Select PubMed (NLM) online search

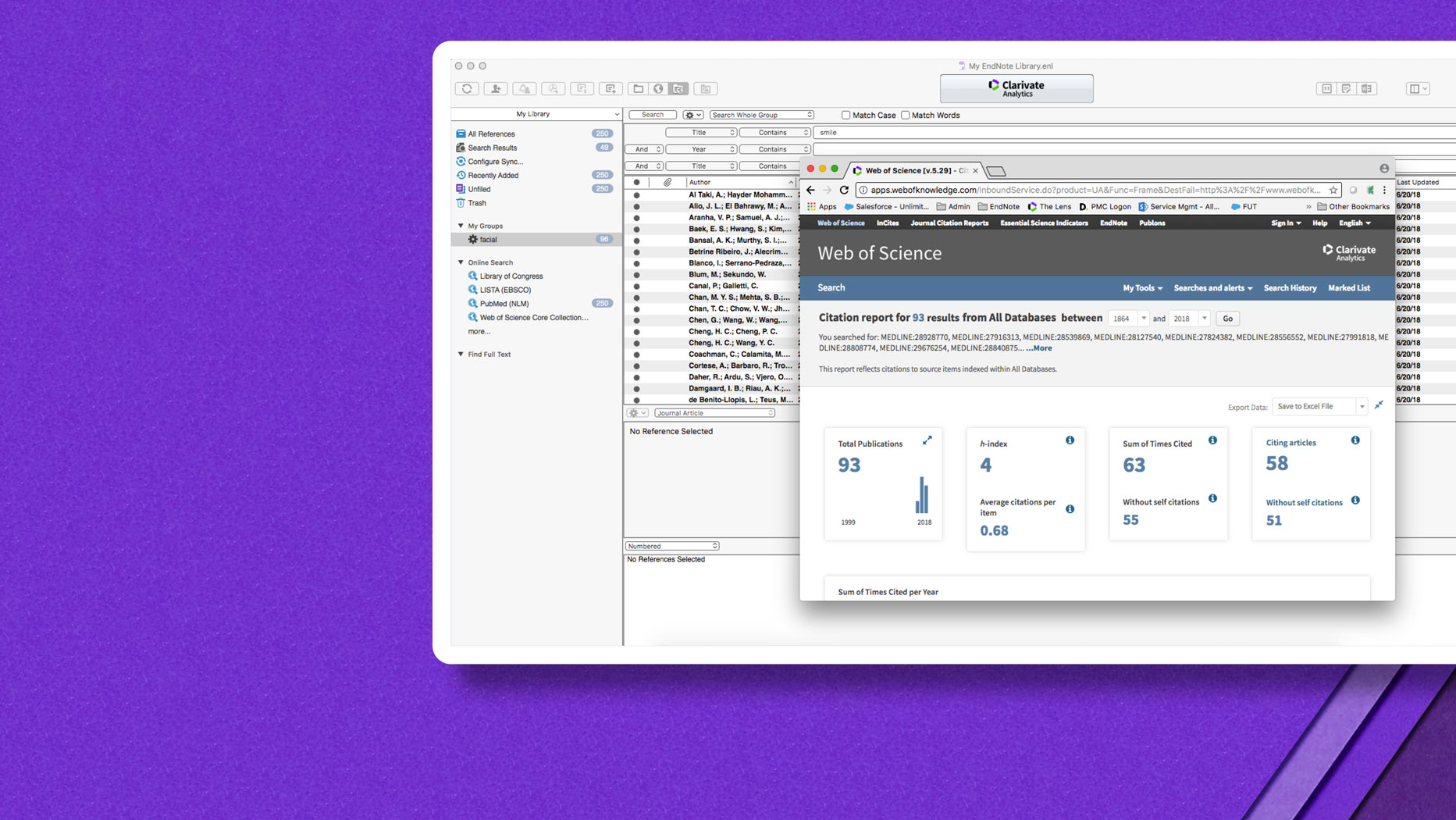click(x=504, y=304)
